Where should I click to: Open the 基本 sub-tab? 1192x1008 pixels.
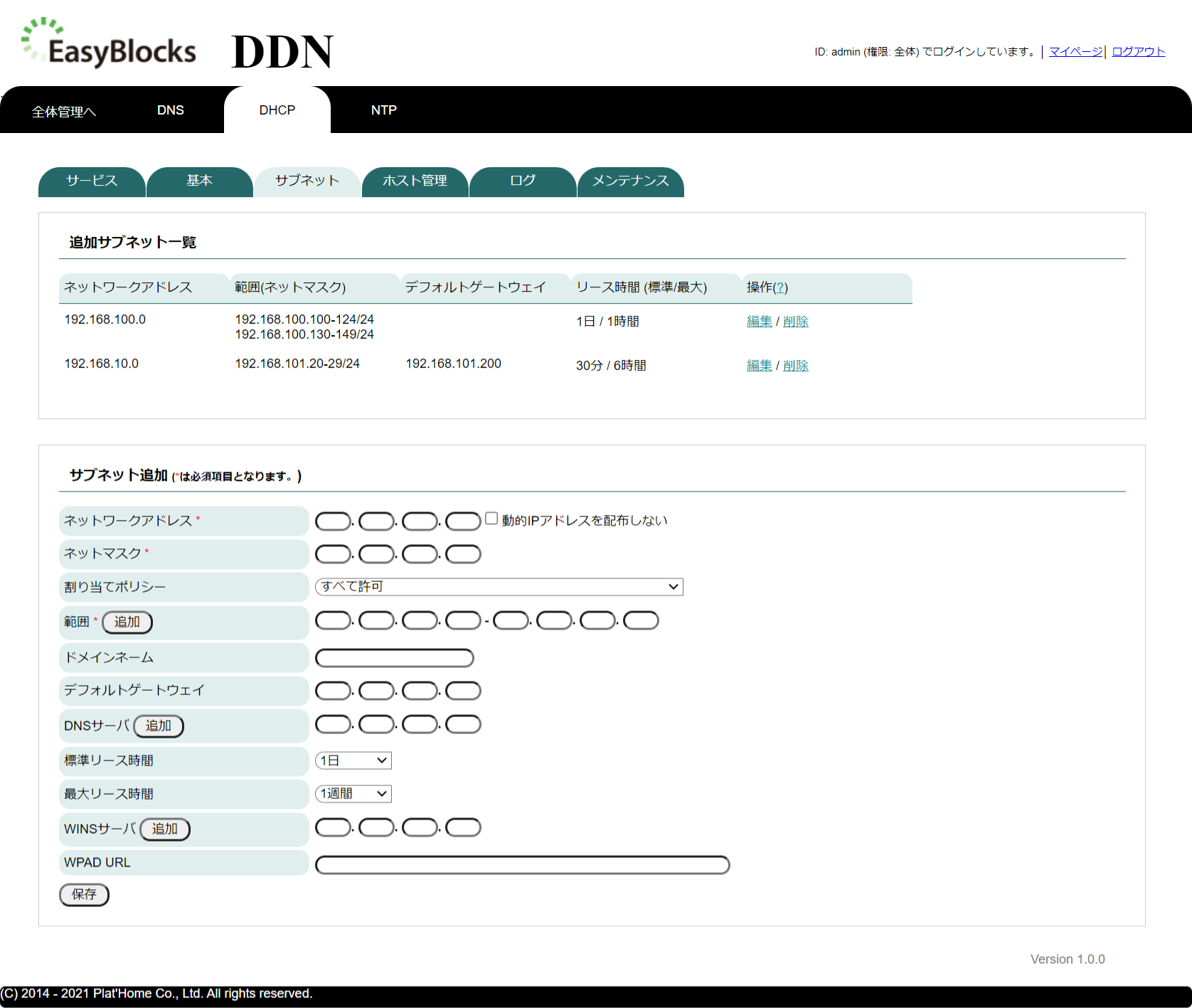(200, 181)
